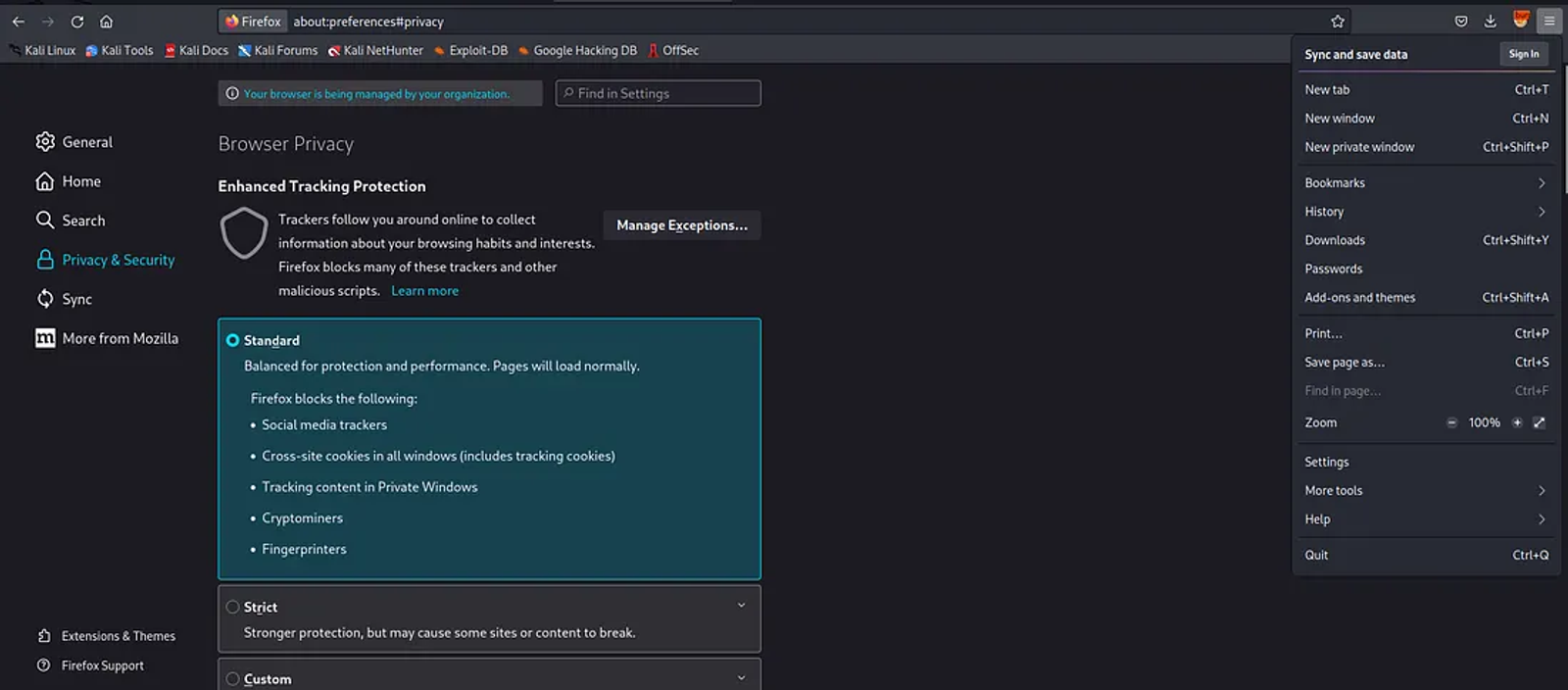Image resolution: width=1568 pixels, height=690 pixels.
Task: Open managed by your organization notice
Action: point(379,94)
